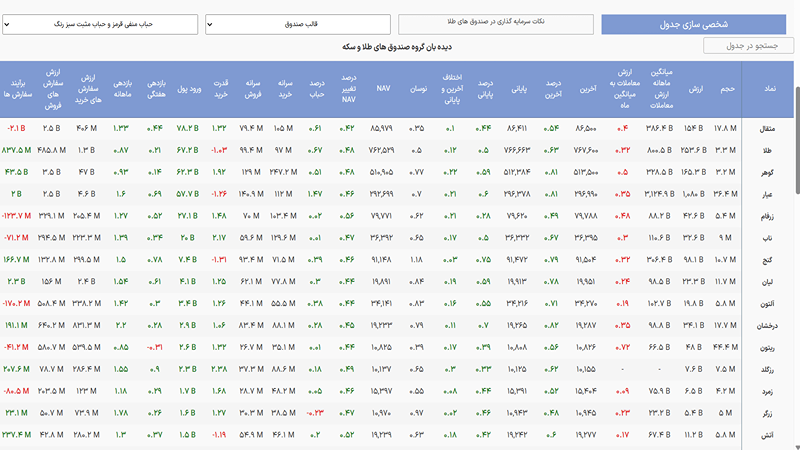Sort by ورود پول column header

(189, 89)
